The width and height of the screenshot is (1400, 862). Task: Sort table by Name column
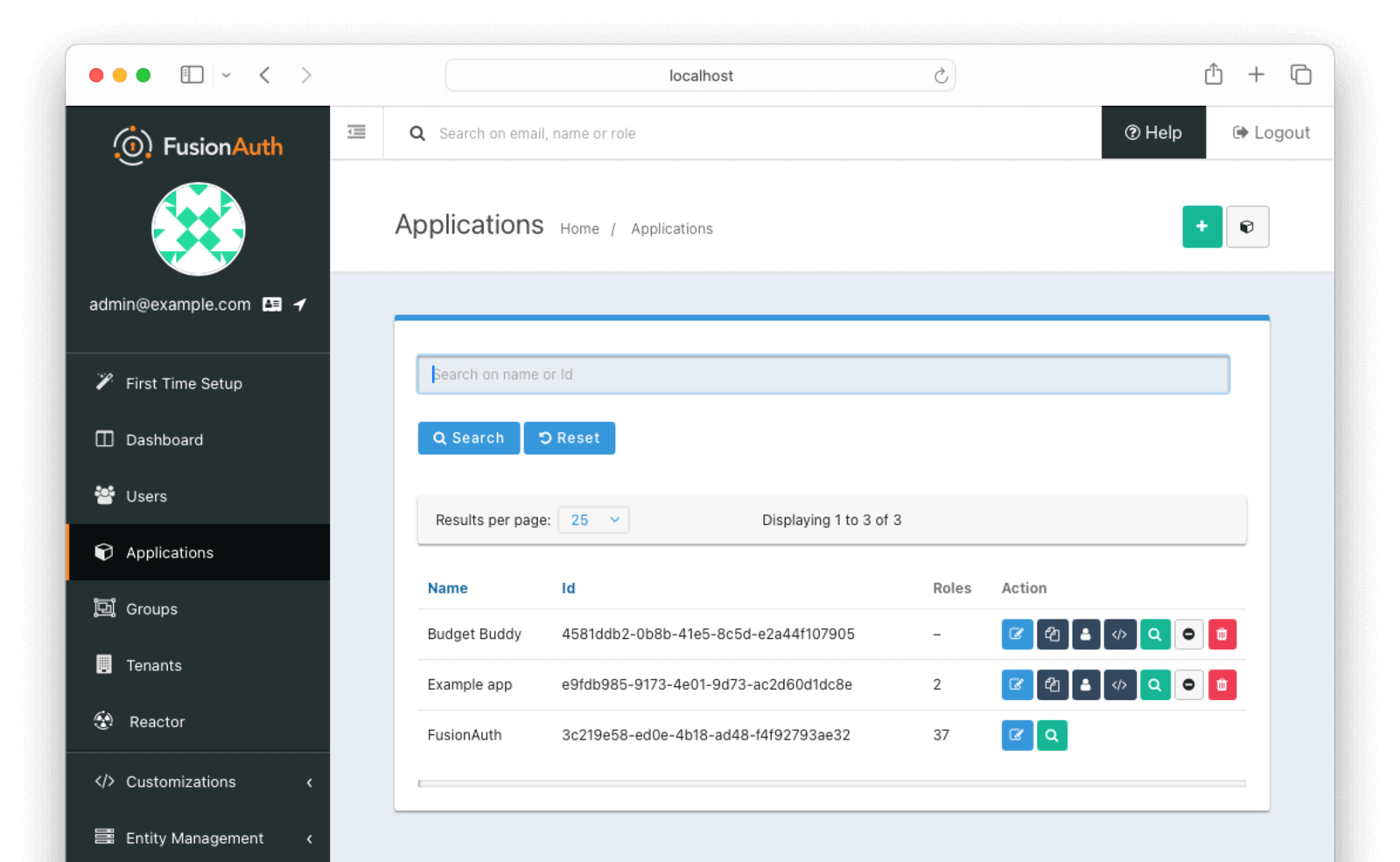coord(447,588)
